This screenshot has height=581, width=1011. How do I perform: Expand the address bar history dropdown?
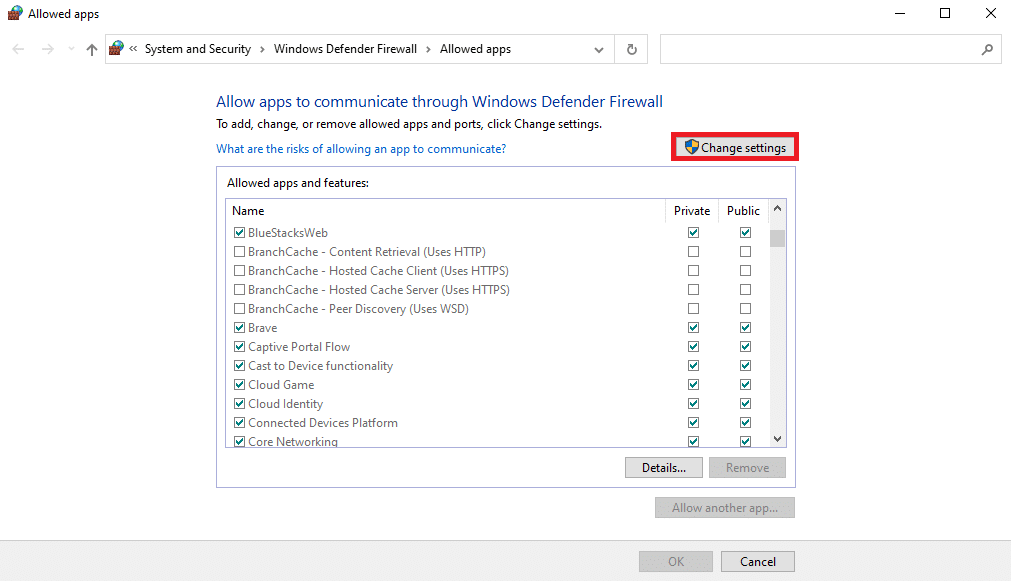(599, 50)
